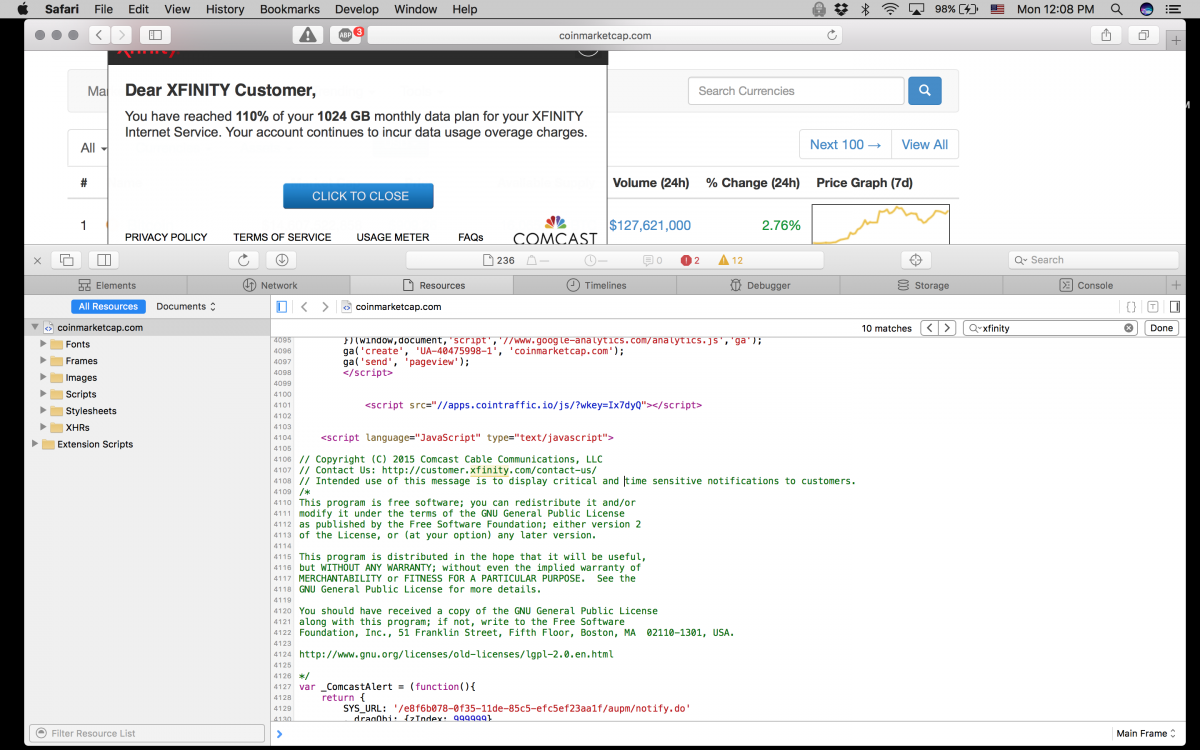Click the blue search magnifier button

pos(925,91)
